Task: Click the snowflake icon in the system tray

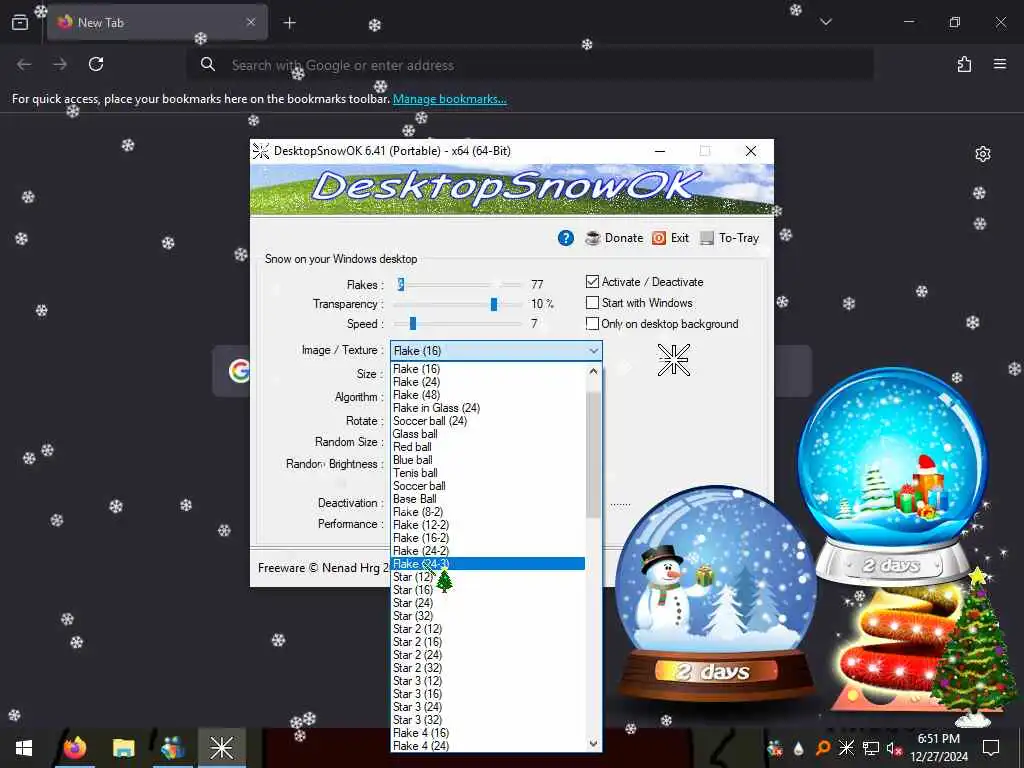Action: [846, 748]
